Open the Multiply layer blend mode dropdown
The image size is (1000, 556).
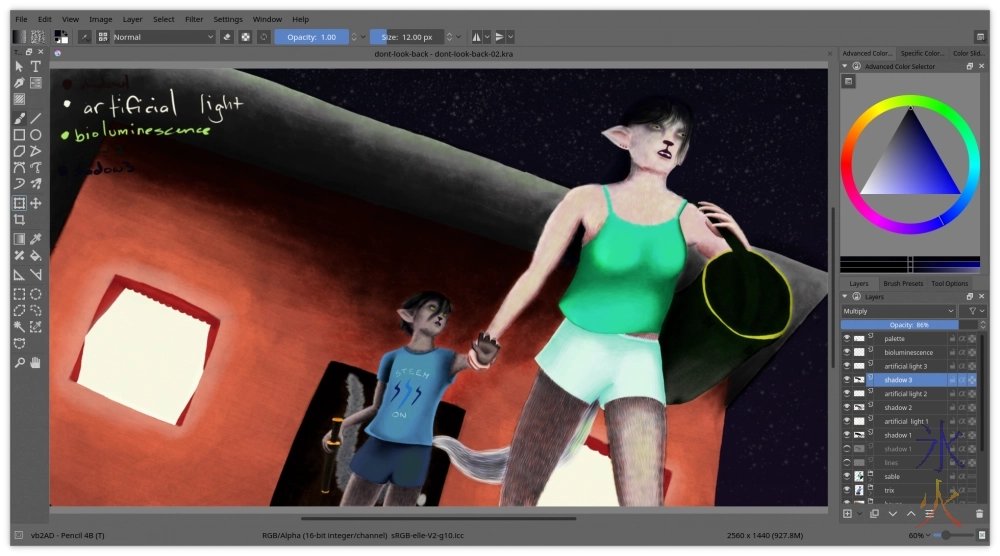[898, 311]
